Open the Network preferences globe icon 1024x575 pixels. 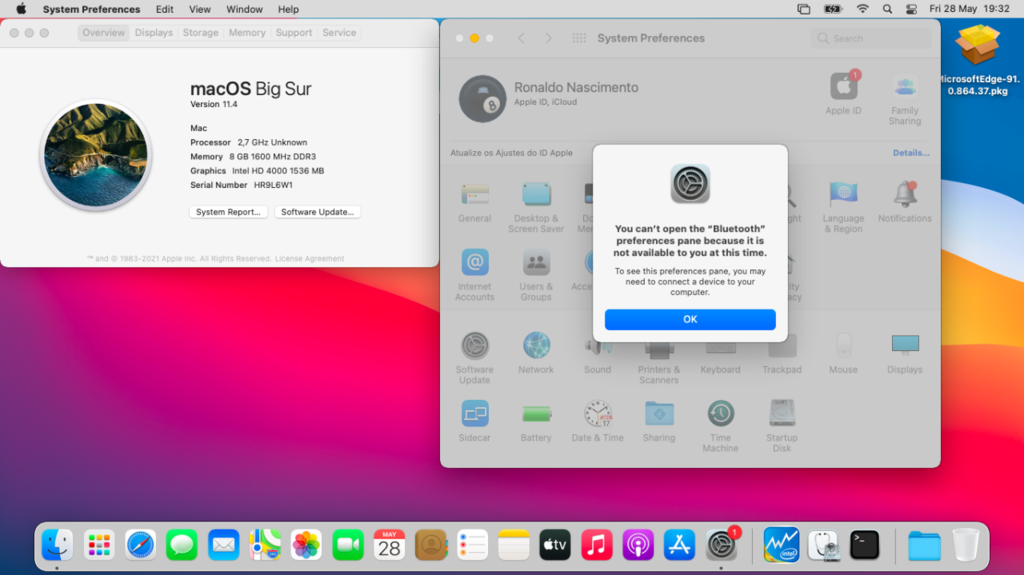pos(536,347)
